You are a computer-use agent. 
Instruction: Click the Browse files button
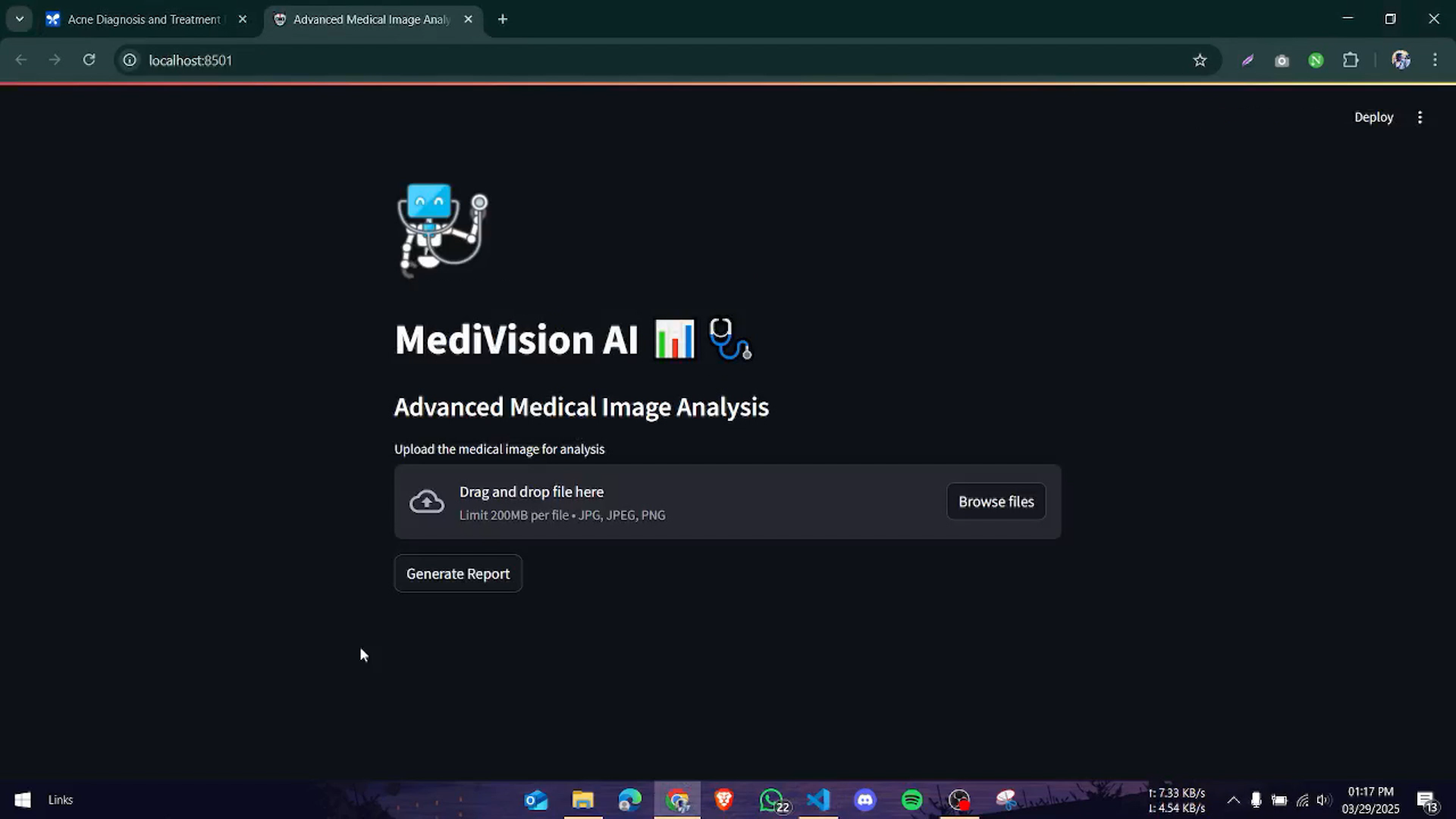pyautogui.click(x=996, y=501)
